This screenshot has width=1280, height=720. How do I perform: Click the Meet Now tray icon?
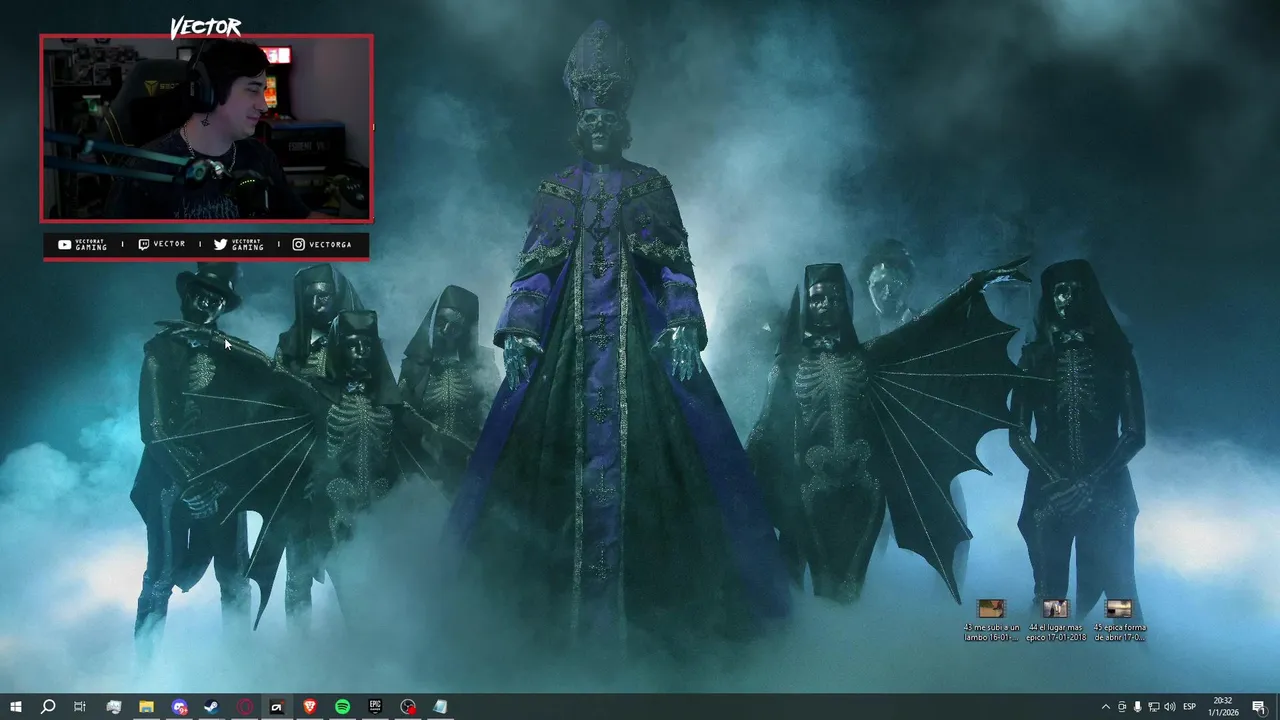click(x=1122, y=707)
